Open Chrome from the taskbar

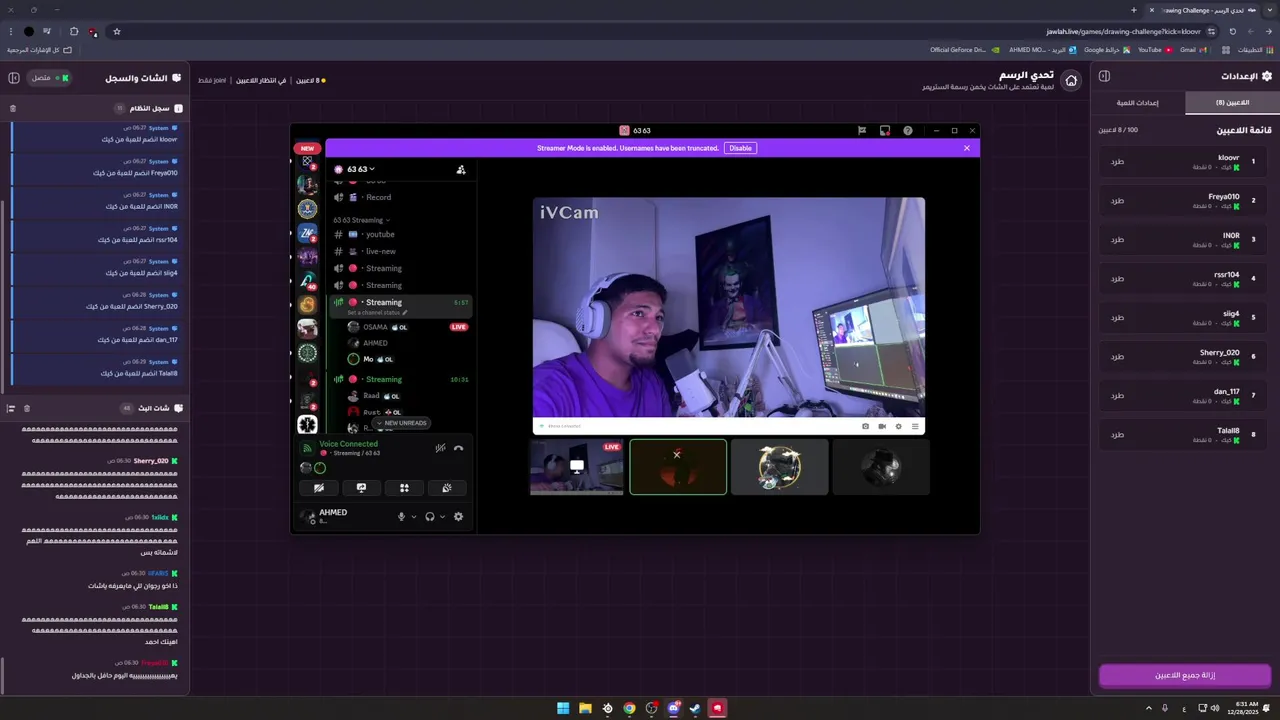[x=629, y=708]
